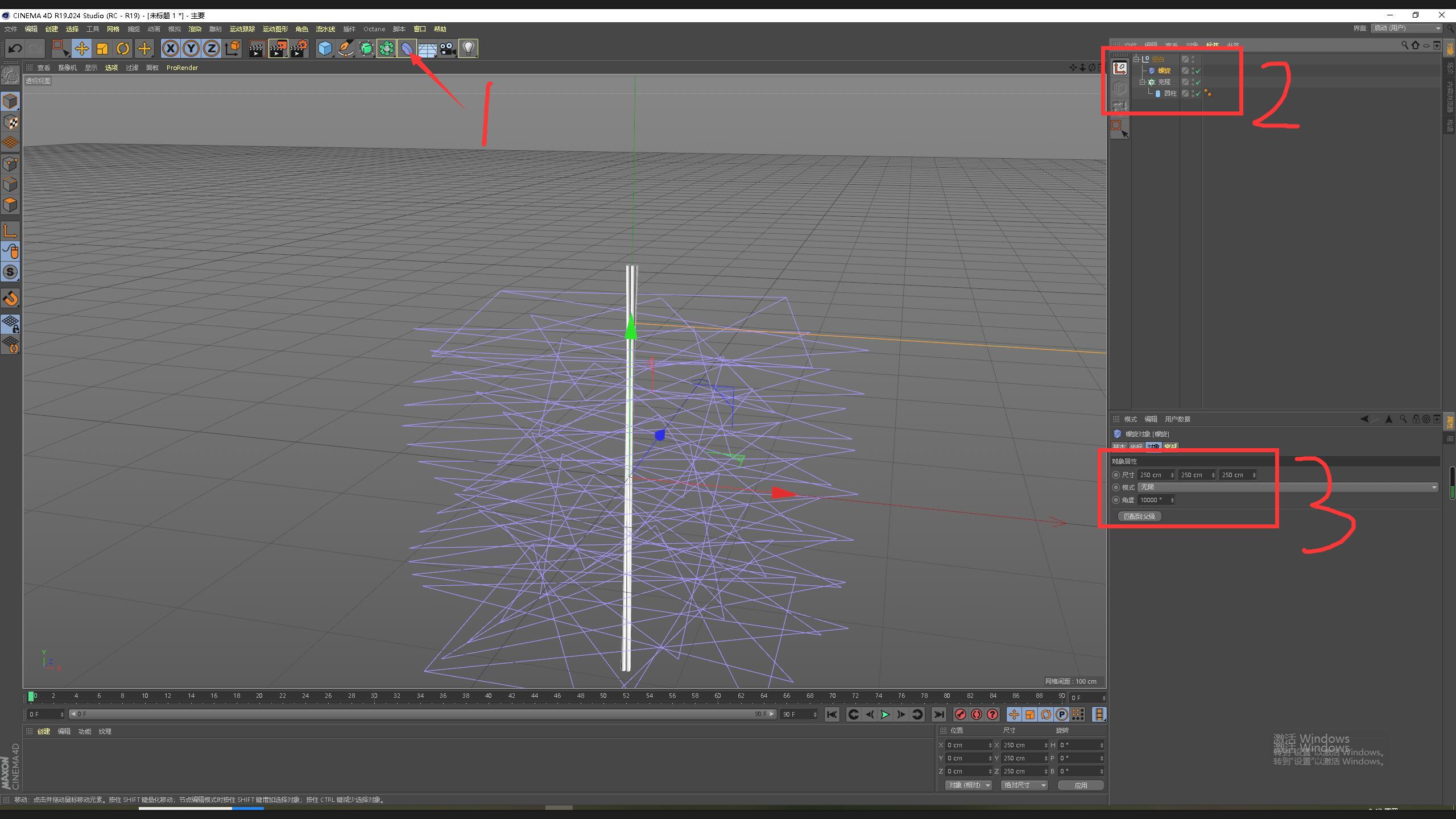
Task: Open the 运动图形 menu
Action: [275, 29]
